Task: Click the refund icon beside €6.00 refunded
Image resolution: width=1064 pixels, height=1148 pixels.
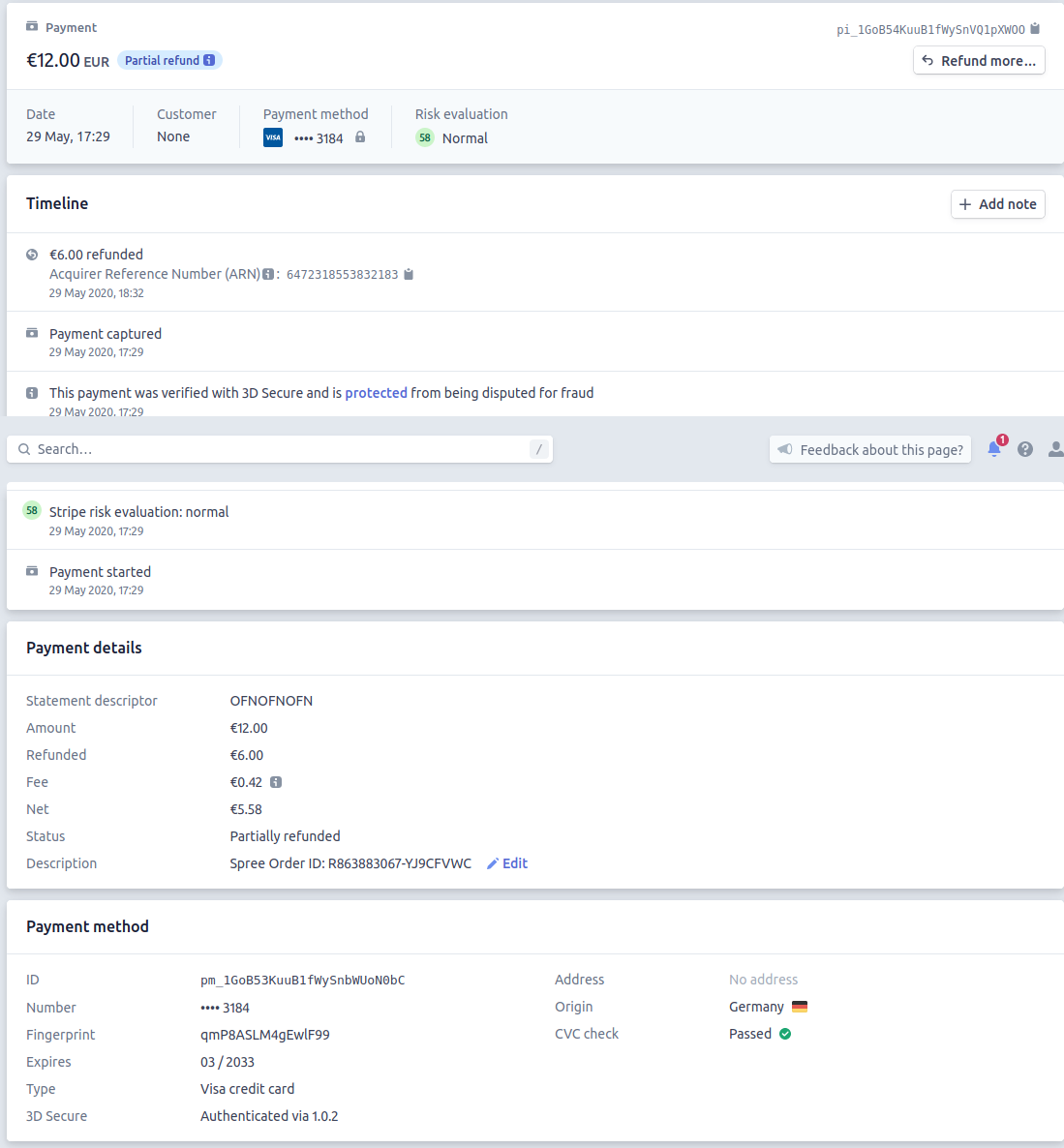Action: click(x=32, y=255)
